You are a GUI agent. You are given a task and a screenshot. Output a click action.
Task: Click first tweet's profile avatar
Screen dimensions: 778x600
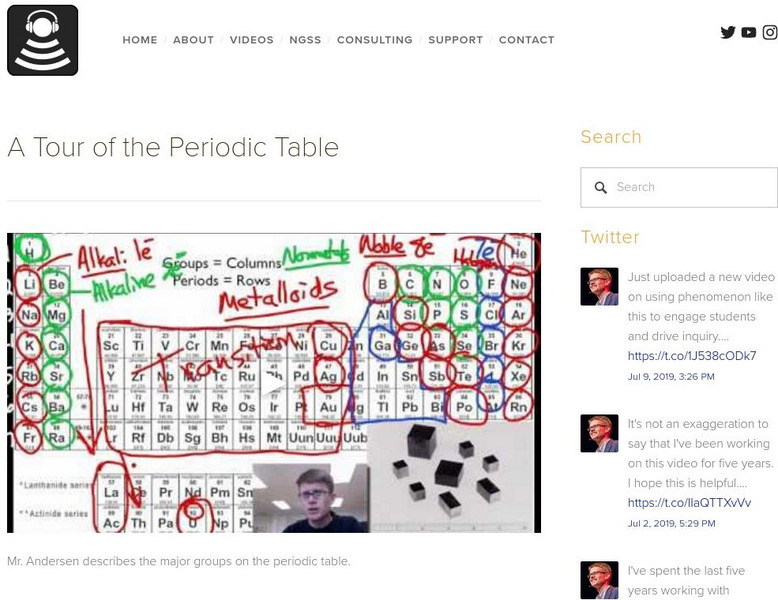pos(599,286)
